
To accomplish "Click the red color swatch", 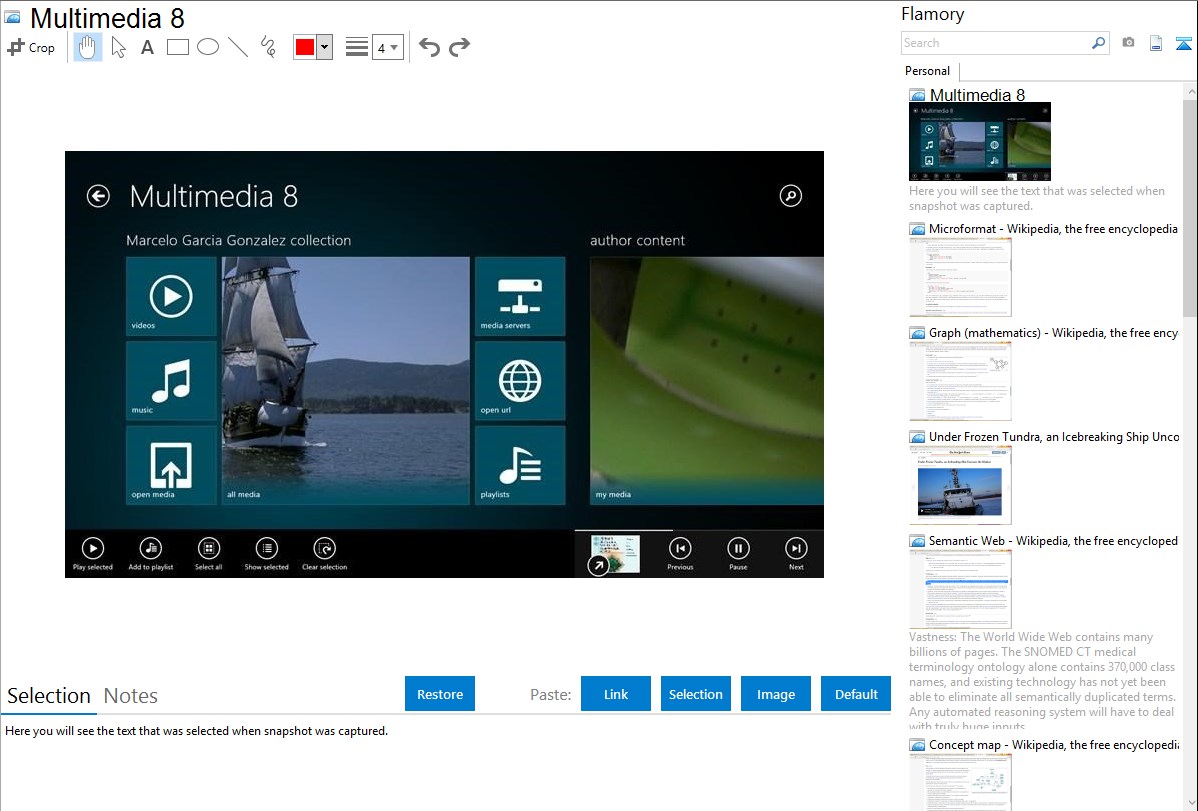I will (305, 47).
